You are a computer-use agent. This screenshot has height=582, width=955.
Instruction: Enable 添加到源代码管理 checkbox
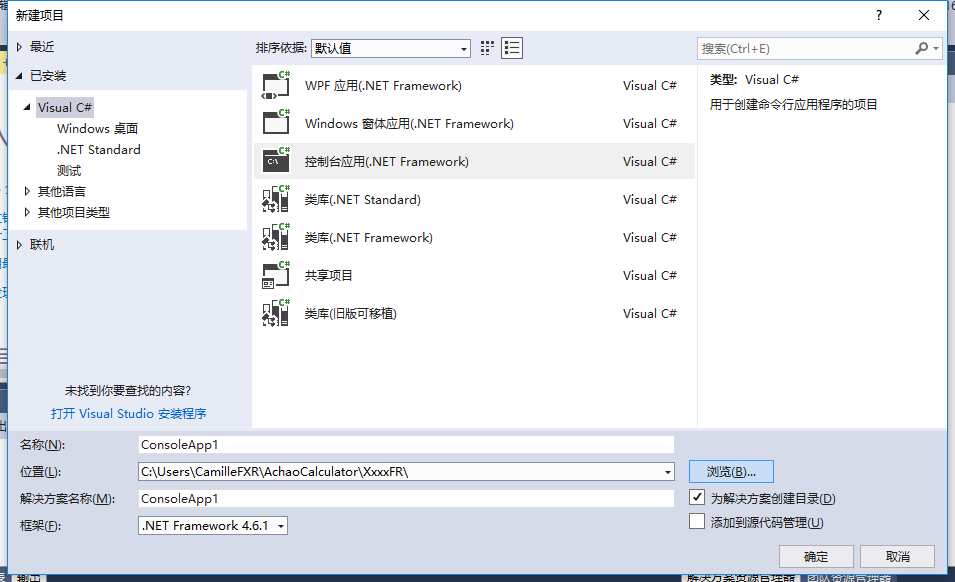click(697, 521)
